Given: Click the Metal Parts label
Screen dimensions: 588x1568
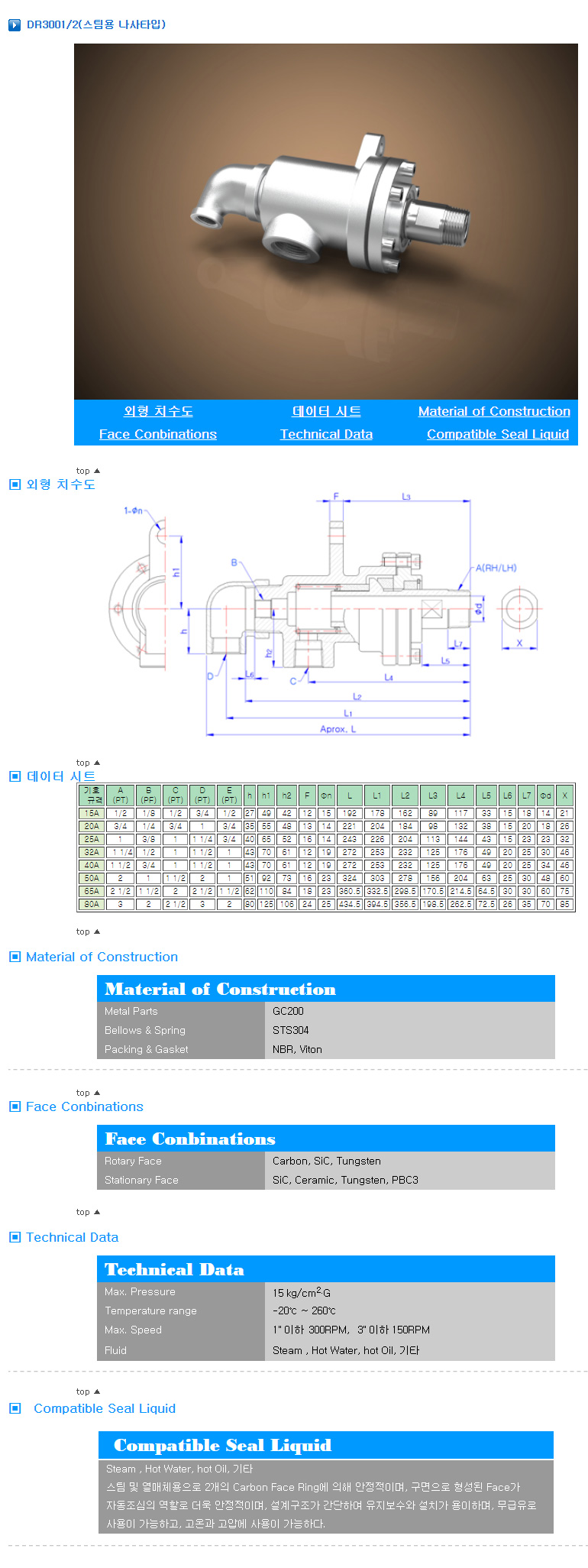Looking at the screenshot, I should pos(131,1011).
